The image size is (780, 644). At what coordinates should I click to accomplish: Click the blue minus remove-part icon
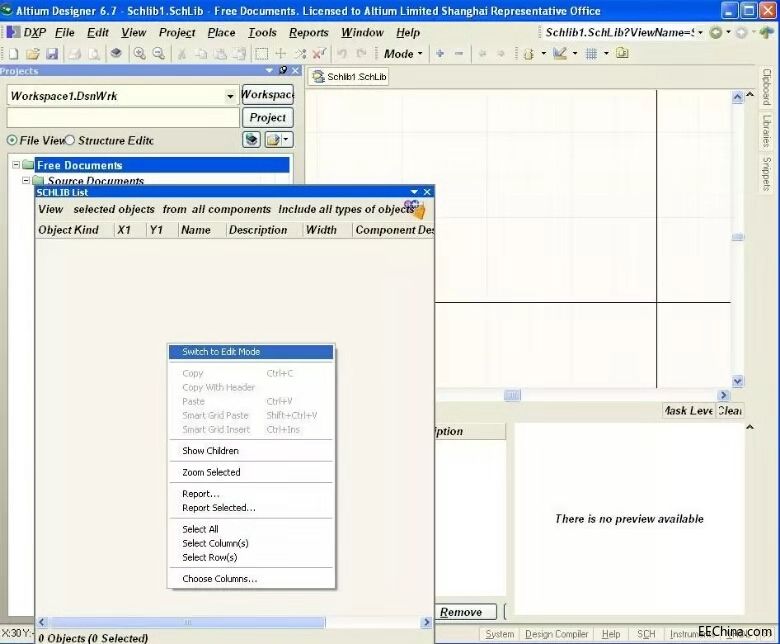459,53
